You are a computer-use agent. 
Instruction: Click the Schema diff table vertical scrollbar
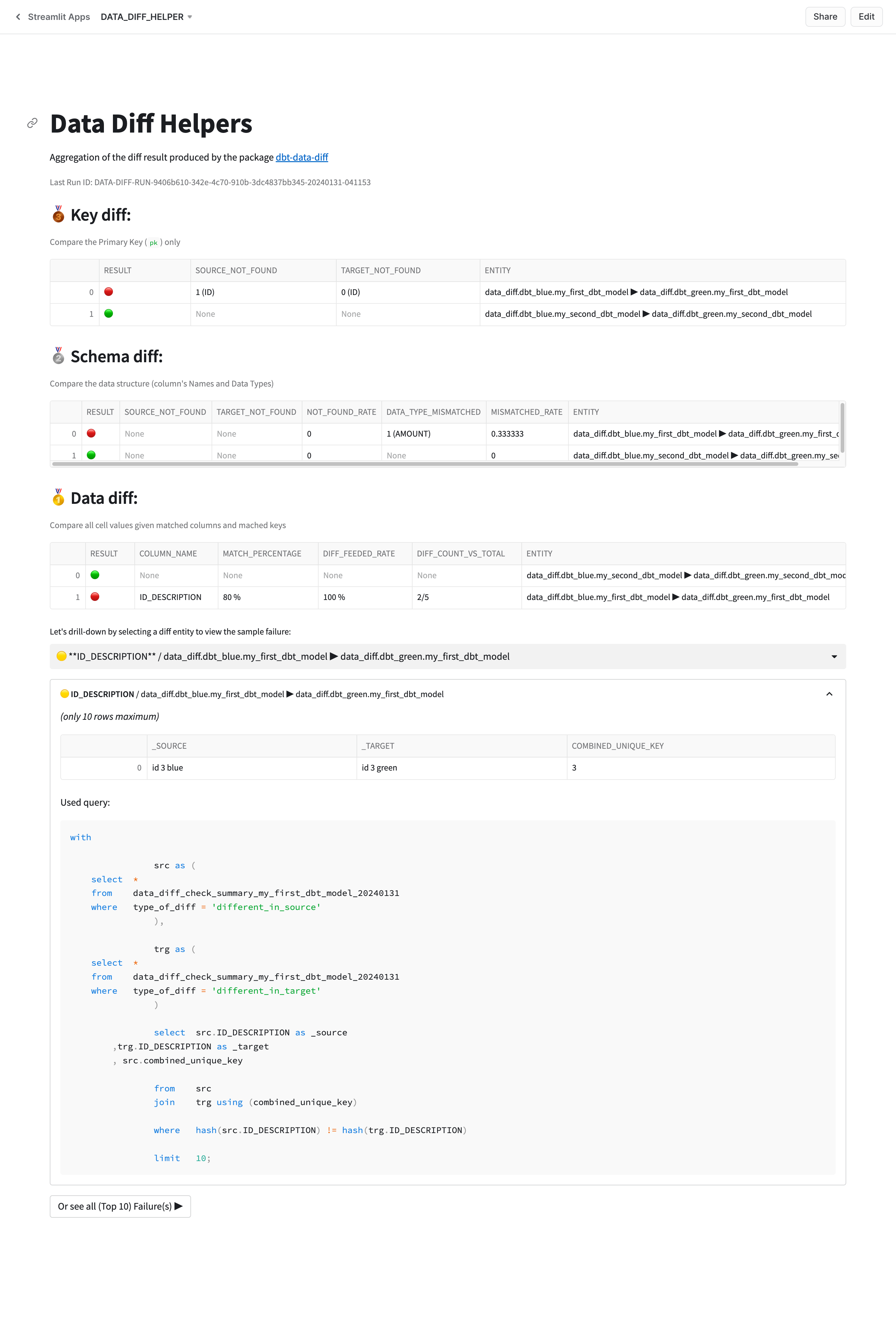[842, 428]
